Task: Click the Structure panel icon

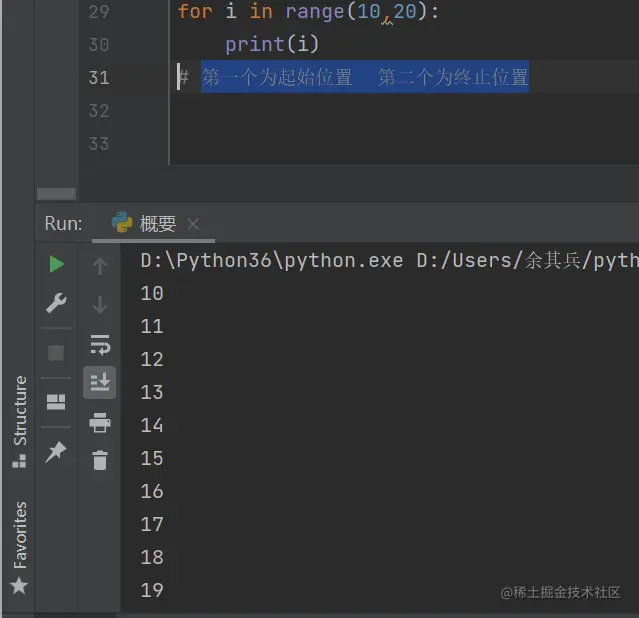Action: tap(19, 461)
